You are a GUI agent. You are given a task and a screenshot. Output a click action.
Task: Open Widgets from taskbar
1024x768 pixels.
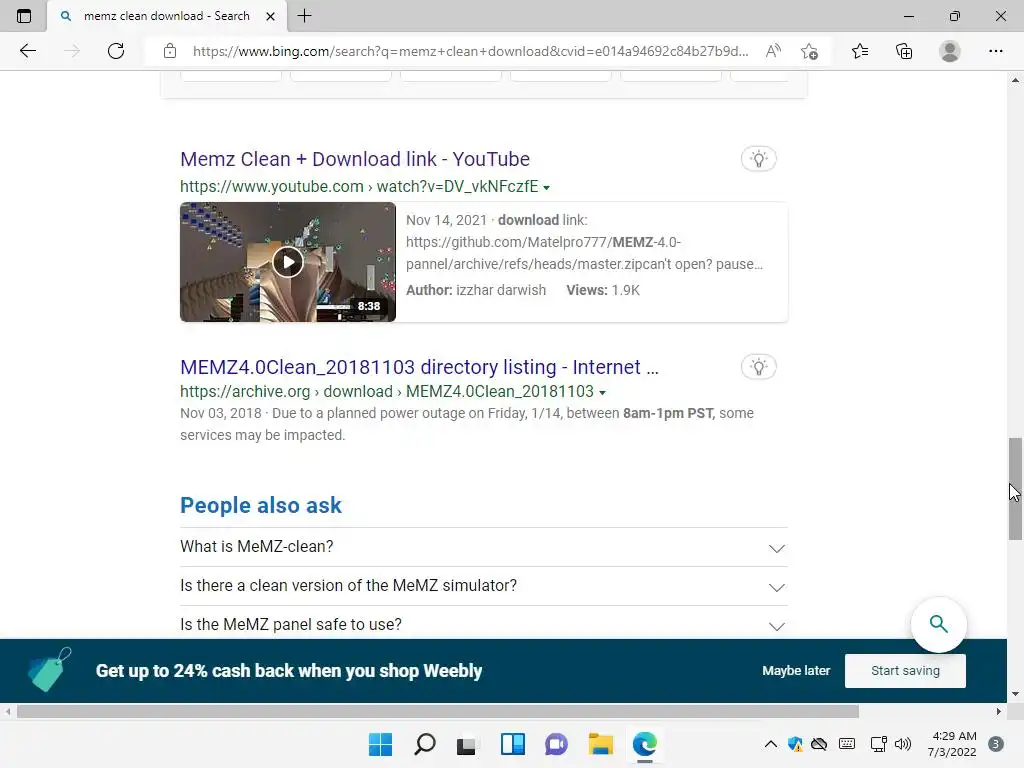[x=513, y=744]
